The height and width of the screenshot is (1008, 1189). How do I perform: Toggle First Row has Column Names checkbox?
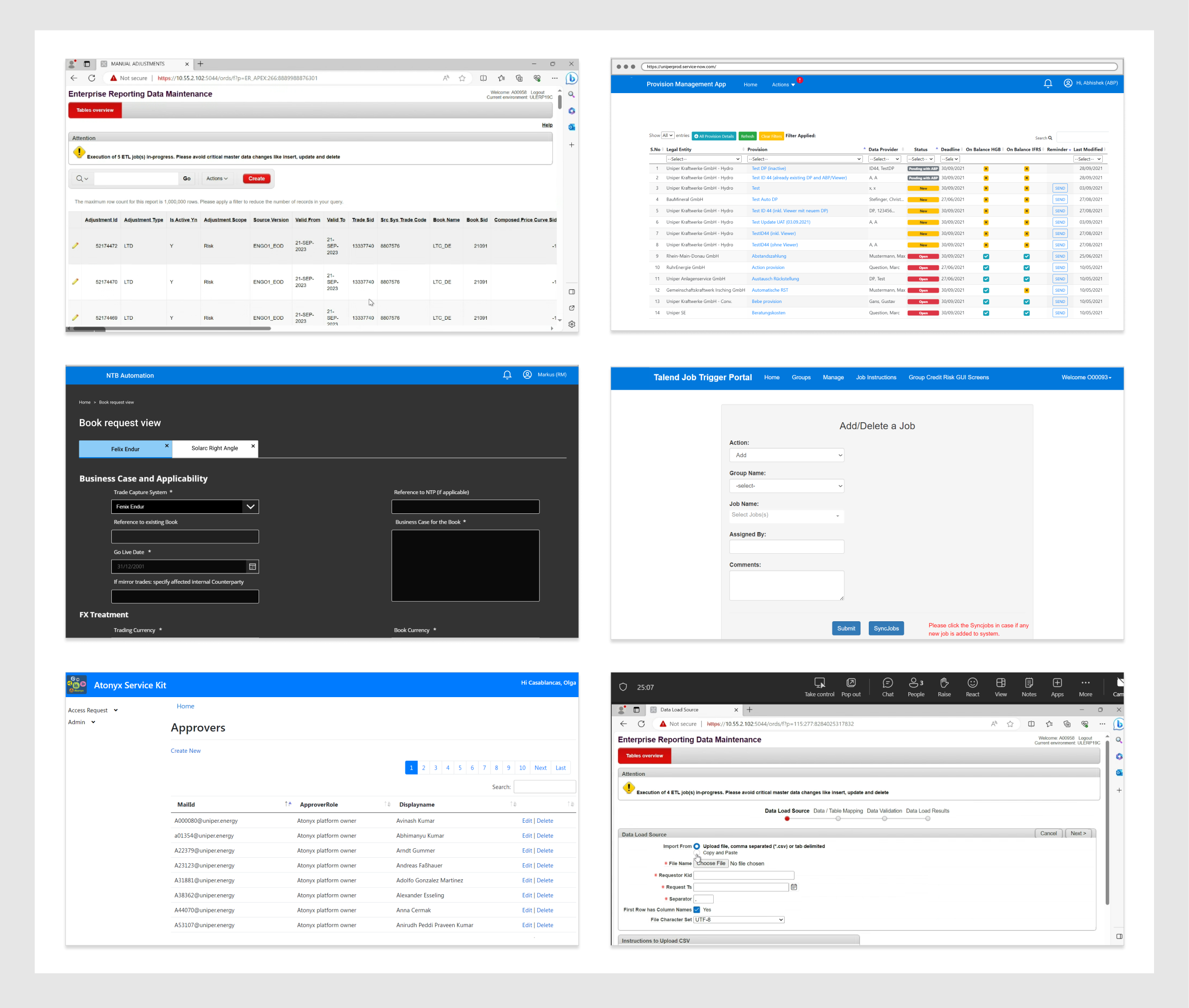696,910
